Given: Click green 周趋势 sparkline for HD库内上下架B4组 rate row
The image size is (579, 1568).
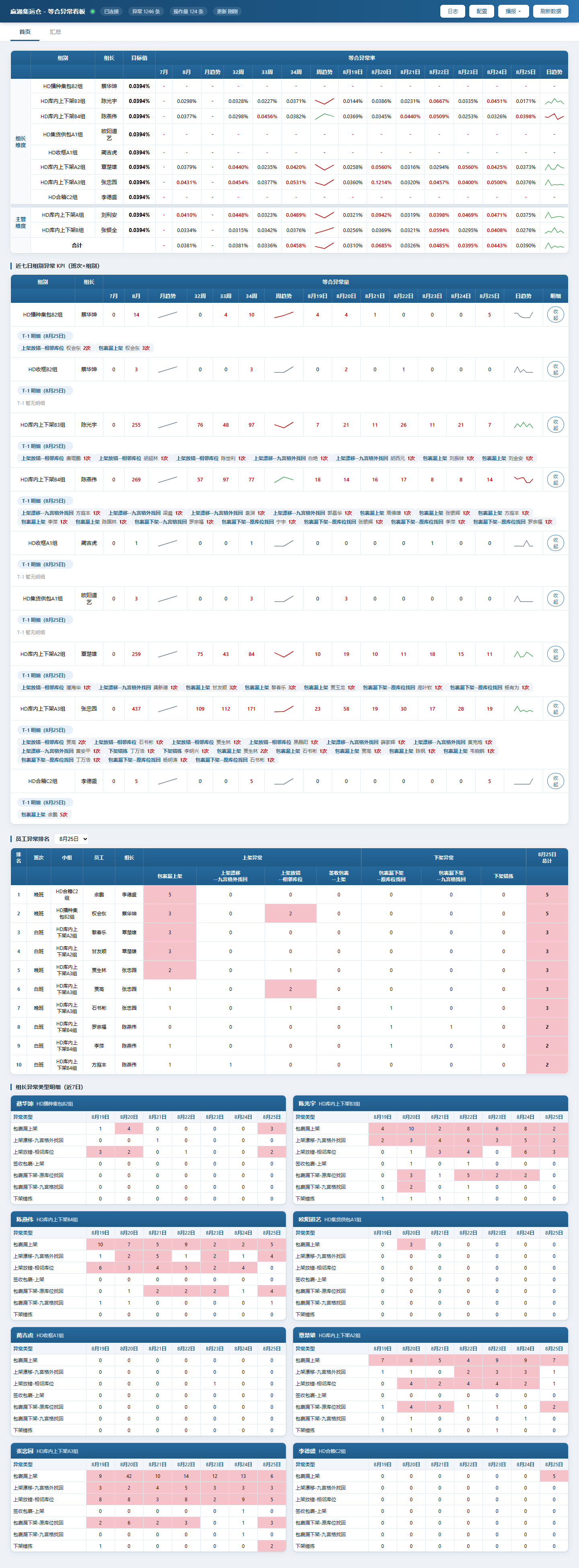Looking at the screenshot, I should pyautogui.click(x=324, y=116).
